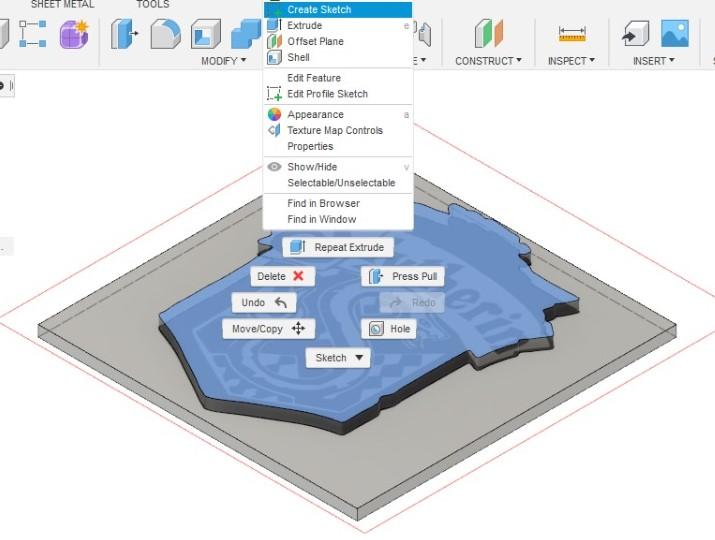Image resolution: width=715 pixels, height=540 pixels.
Task: Open the CONSTRUCT dropdown in toolbar
Action: (488, 61)
